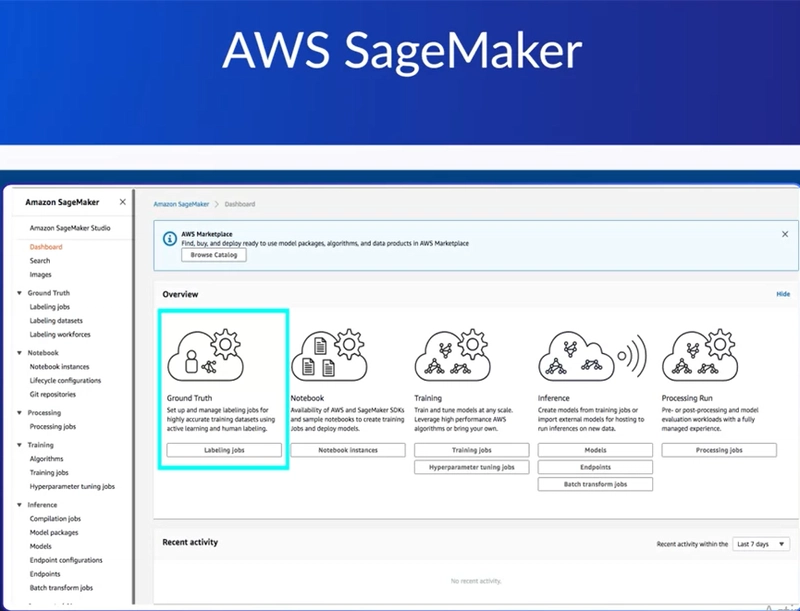Screen dimensions: 800x611
Task: Click the Processing Run card title
Action: pyautogui.click(x=687, y=398)
